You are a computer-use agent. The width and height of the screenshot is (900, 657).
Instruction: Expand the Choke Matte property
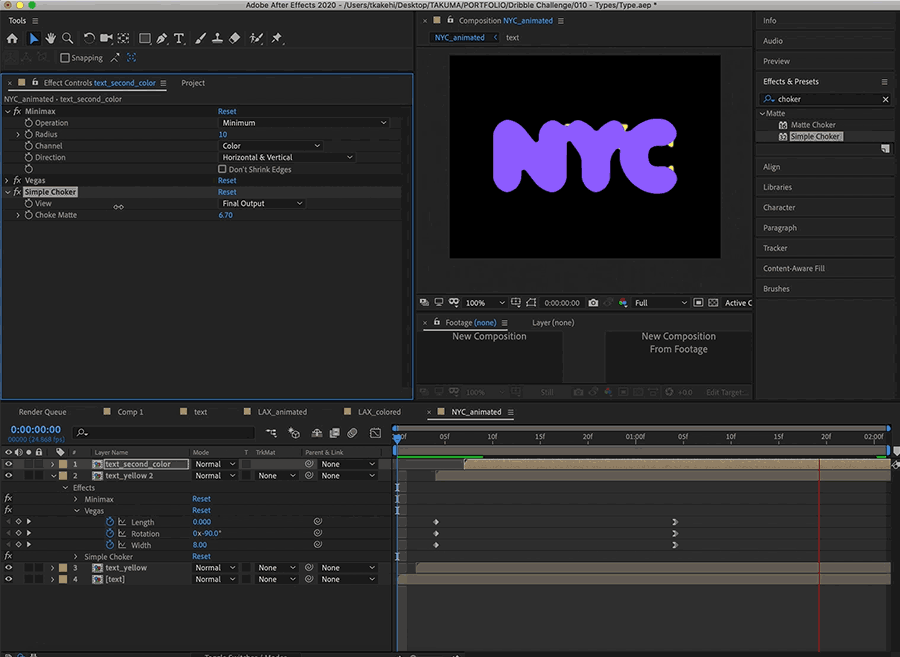click(18, 215)
